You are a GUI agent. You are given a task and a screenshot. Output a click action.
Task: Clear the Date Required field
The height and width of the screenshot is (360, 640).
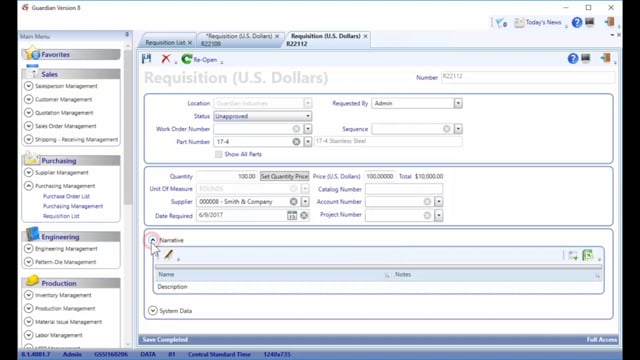[x=304, y=215]
